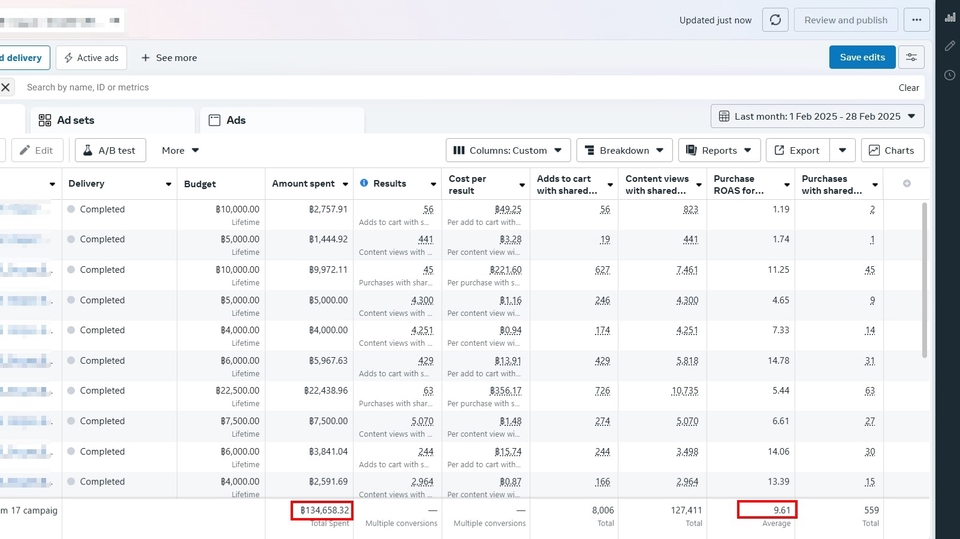Switch to the Ad sets tab
The width and height of the screenshot is (960, 539).
112,121
